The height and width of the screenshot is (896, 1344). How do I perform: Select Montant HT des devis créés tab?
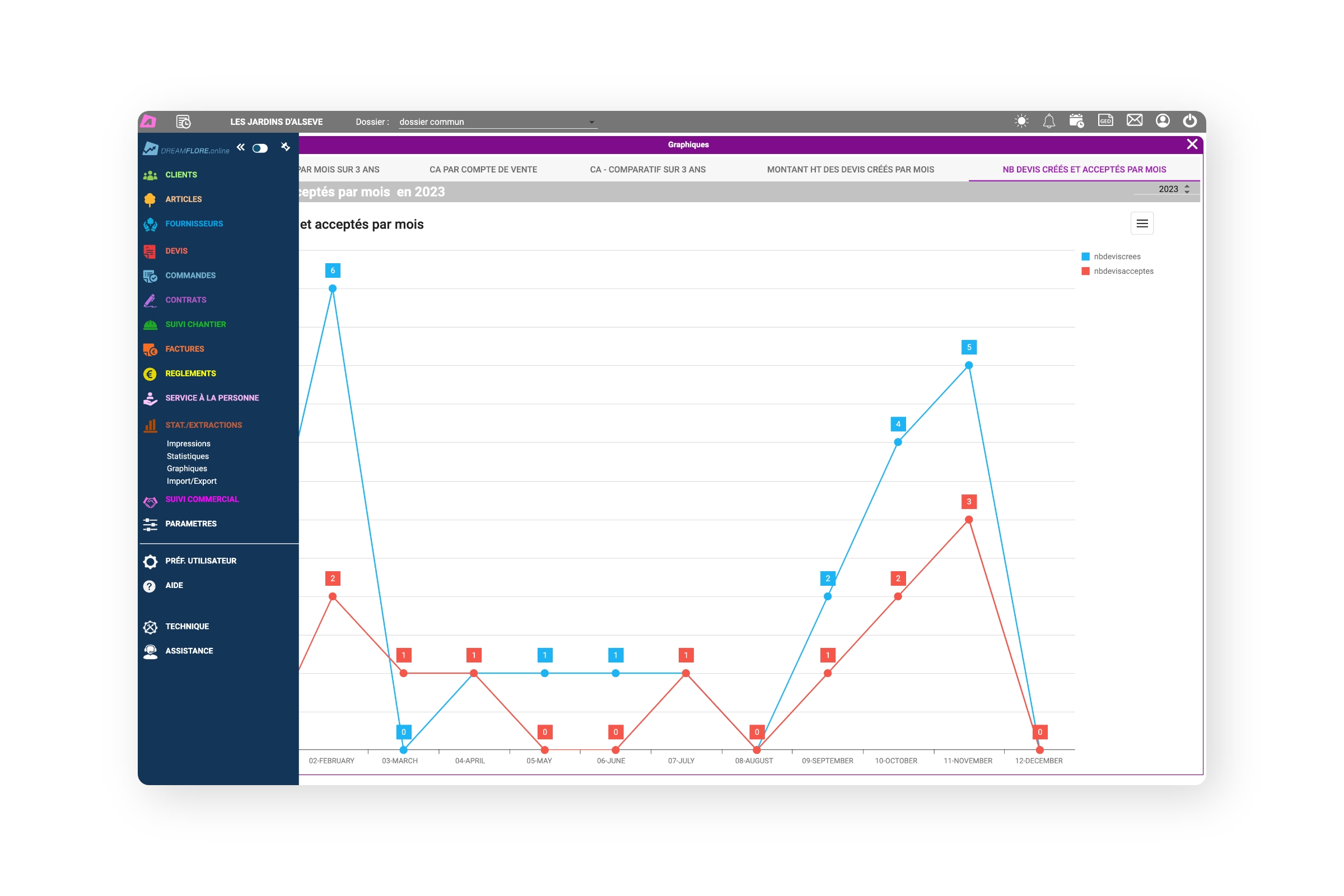coord(850,170)
